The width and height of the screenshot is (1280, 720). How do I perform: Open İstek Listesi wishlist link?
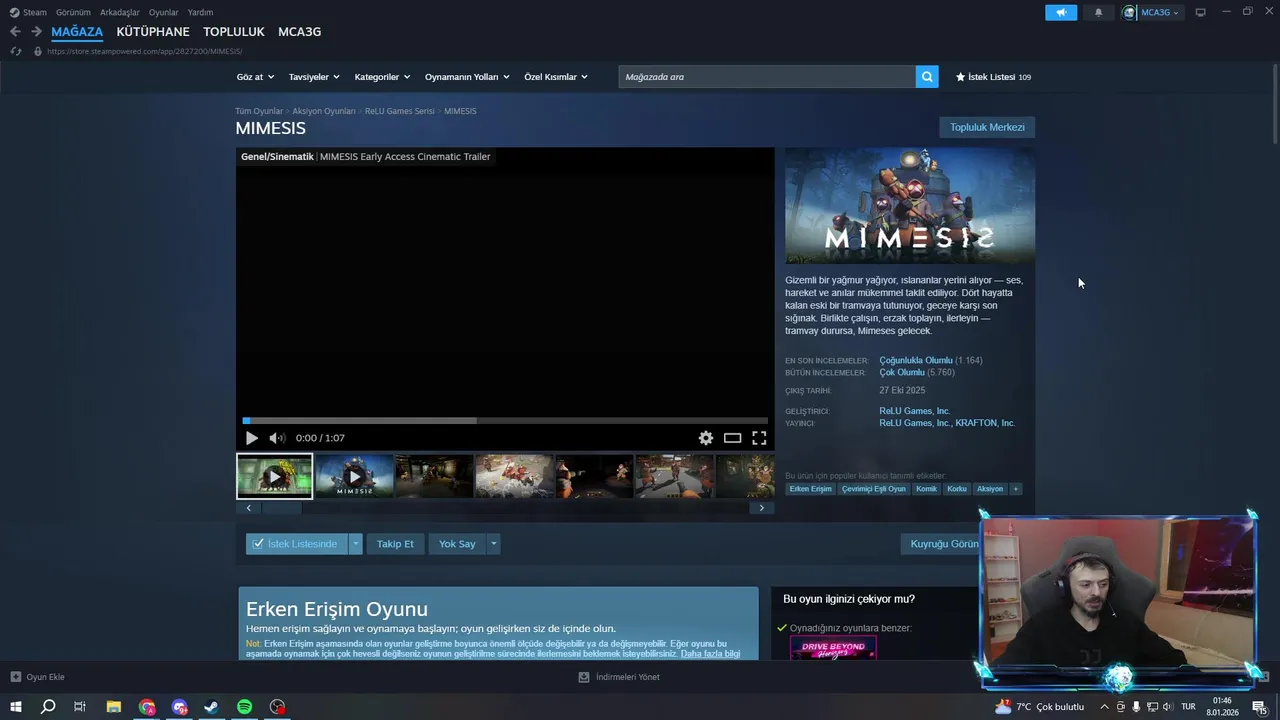tap(993, 77)
